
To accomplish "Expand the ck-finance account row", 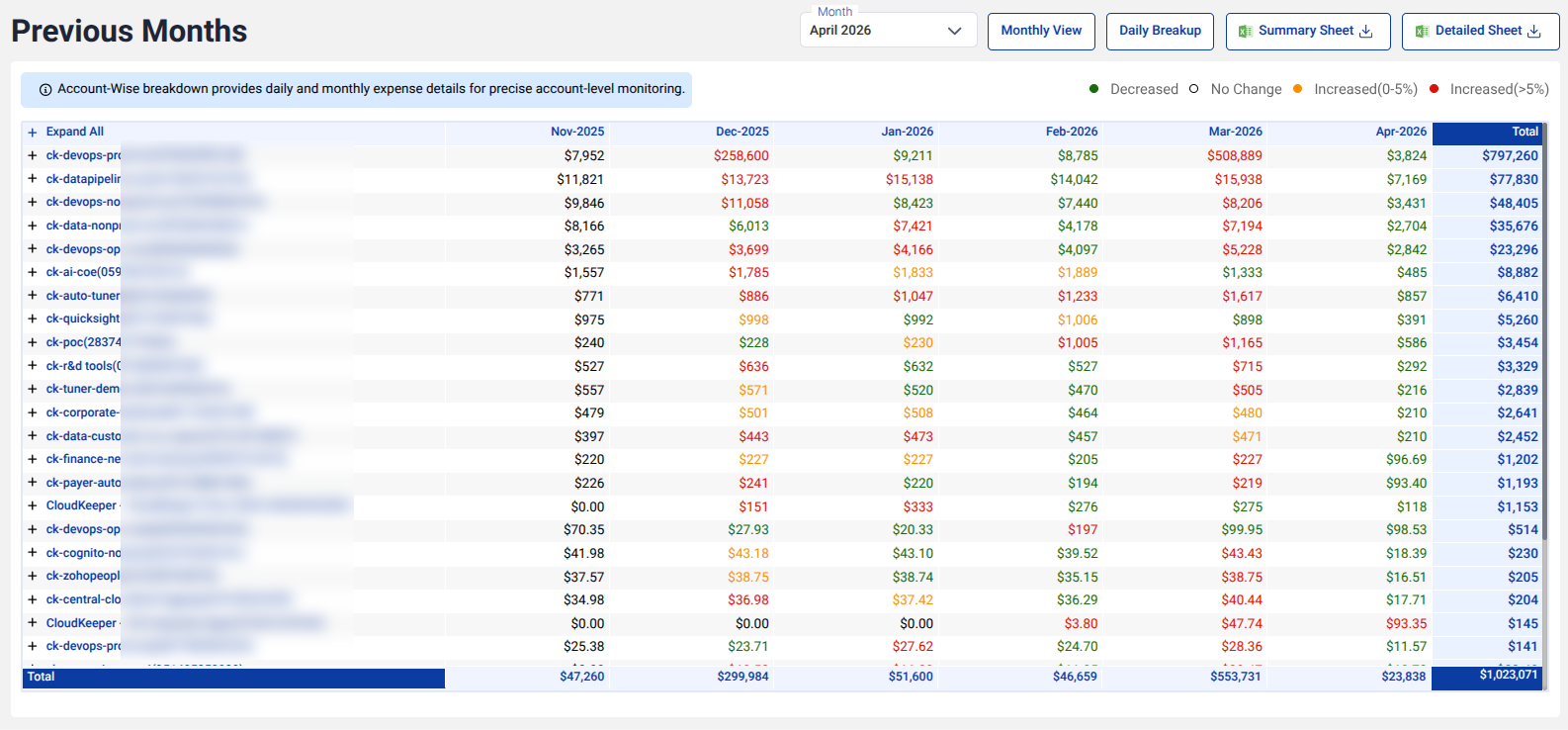I will coord(33,459).
